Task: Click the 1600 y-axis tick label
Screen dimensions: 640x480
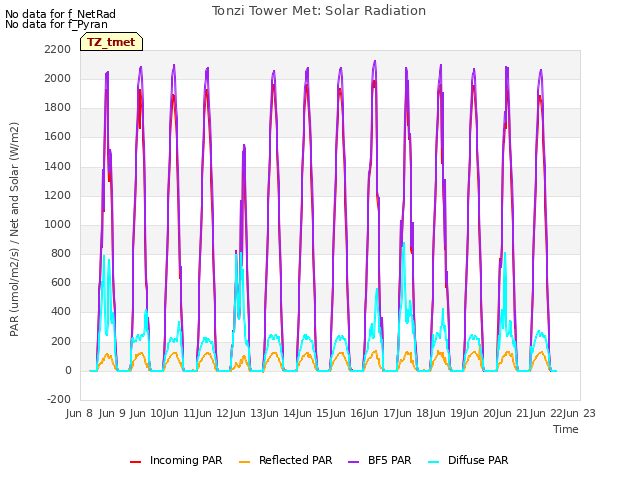Action: (x=58, y=137)
